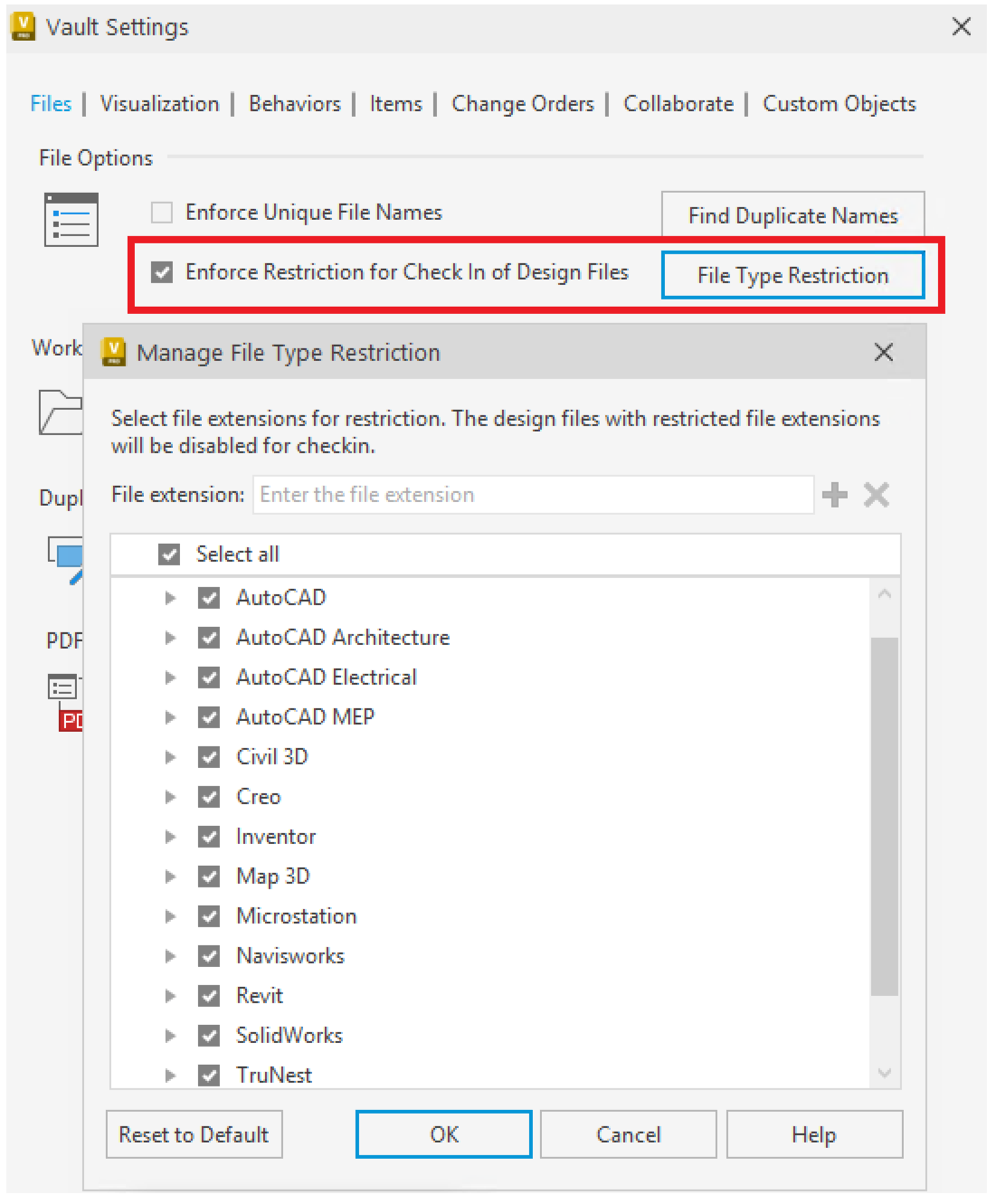This screenshot has width=996, height=1204.
Task: Click the plus icon beside the file extension field
Action: click(834, 495)
